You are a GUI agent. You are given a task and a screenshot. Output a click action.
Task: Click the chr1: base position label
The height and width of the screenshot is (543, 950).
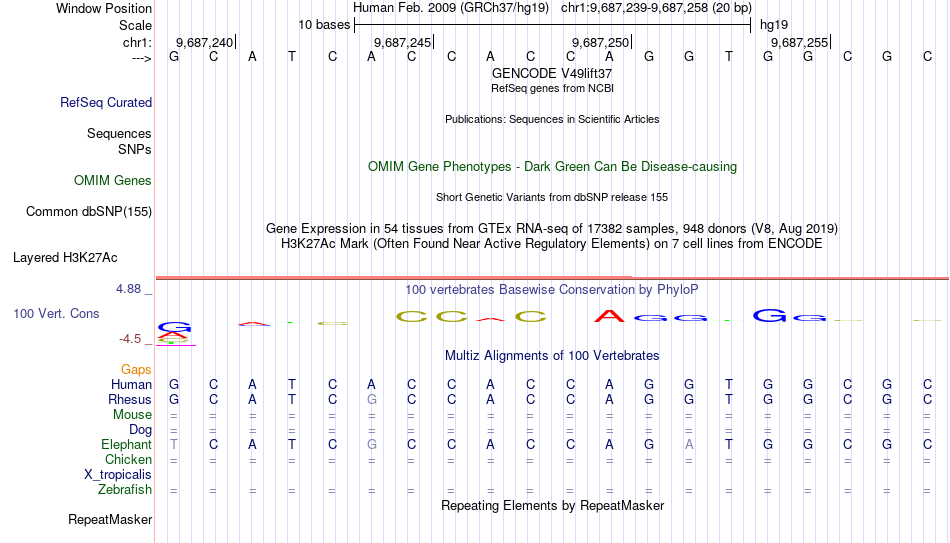138,42
